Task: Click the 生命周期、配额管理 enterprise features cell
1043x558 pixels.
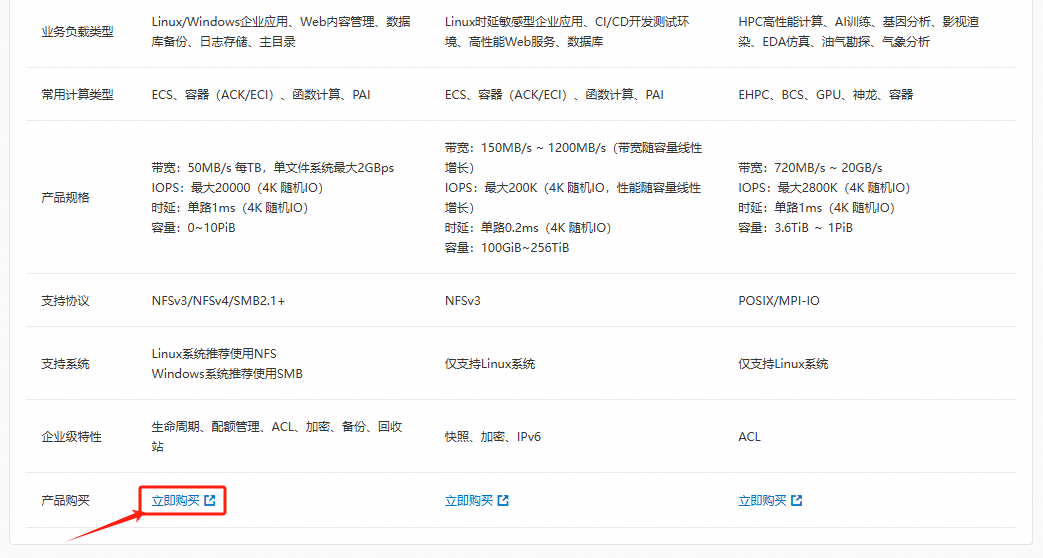Action: pyautogui.click(x=277, y=436)
